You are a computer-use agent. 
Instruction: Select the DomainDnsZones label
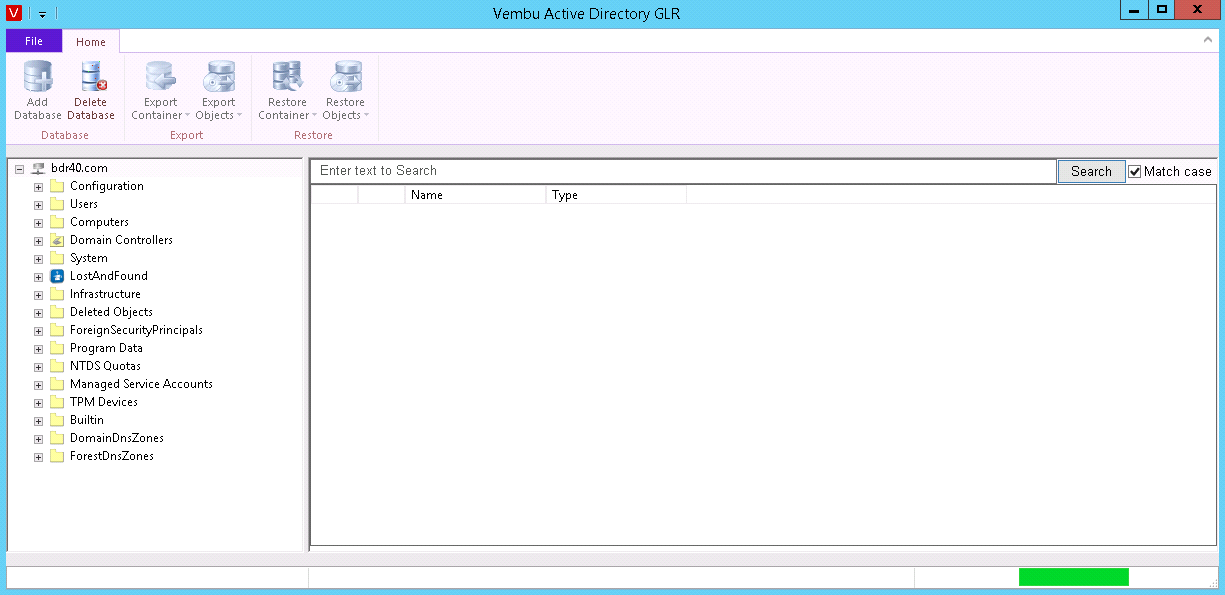pos(117,438)
